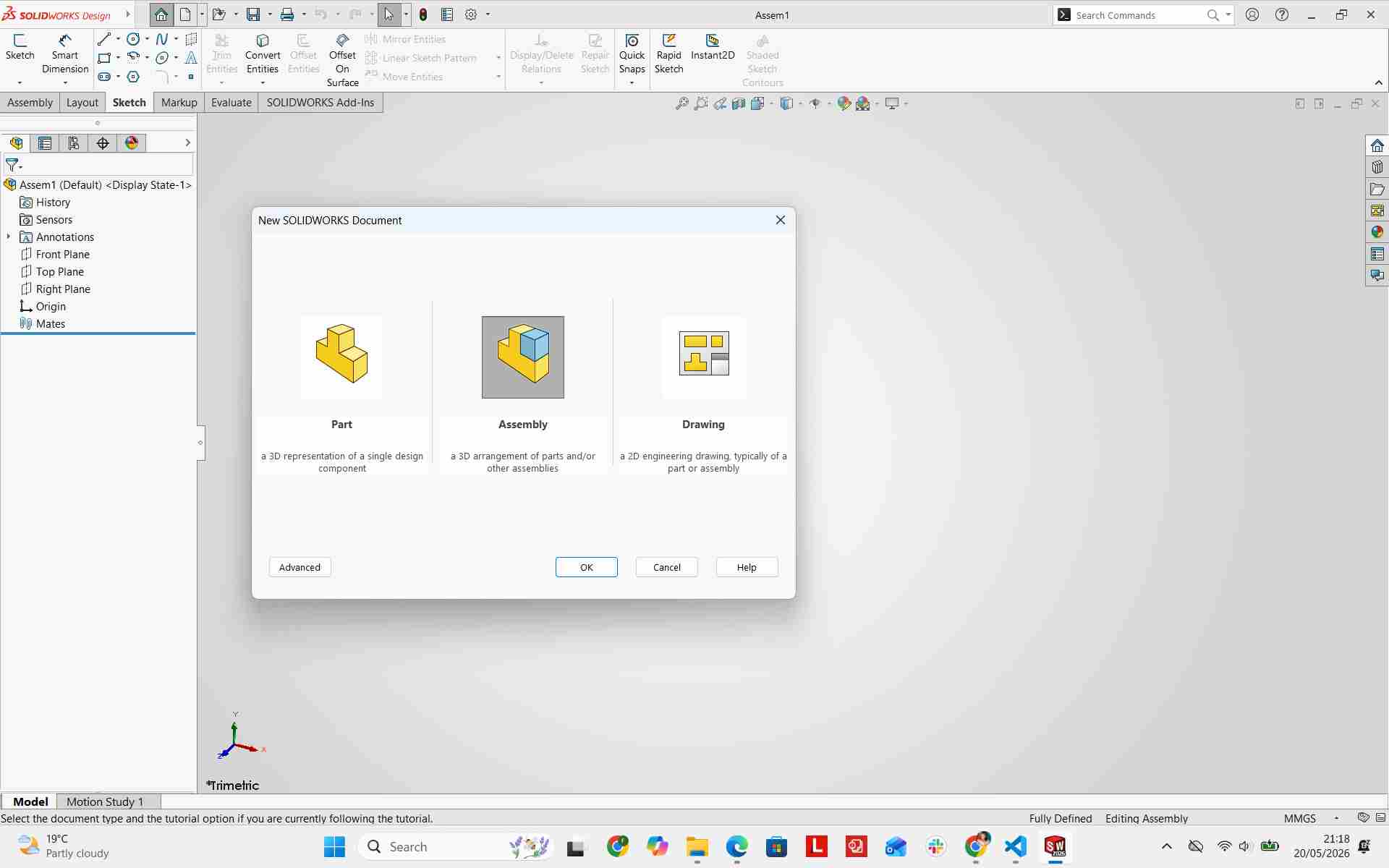Open the ConfigurationManager tab icon
Image resolution: width=1389 pixels, height=868 pixels.
[x=74, y=143]
